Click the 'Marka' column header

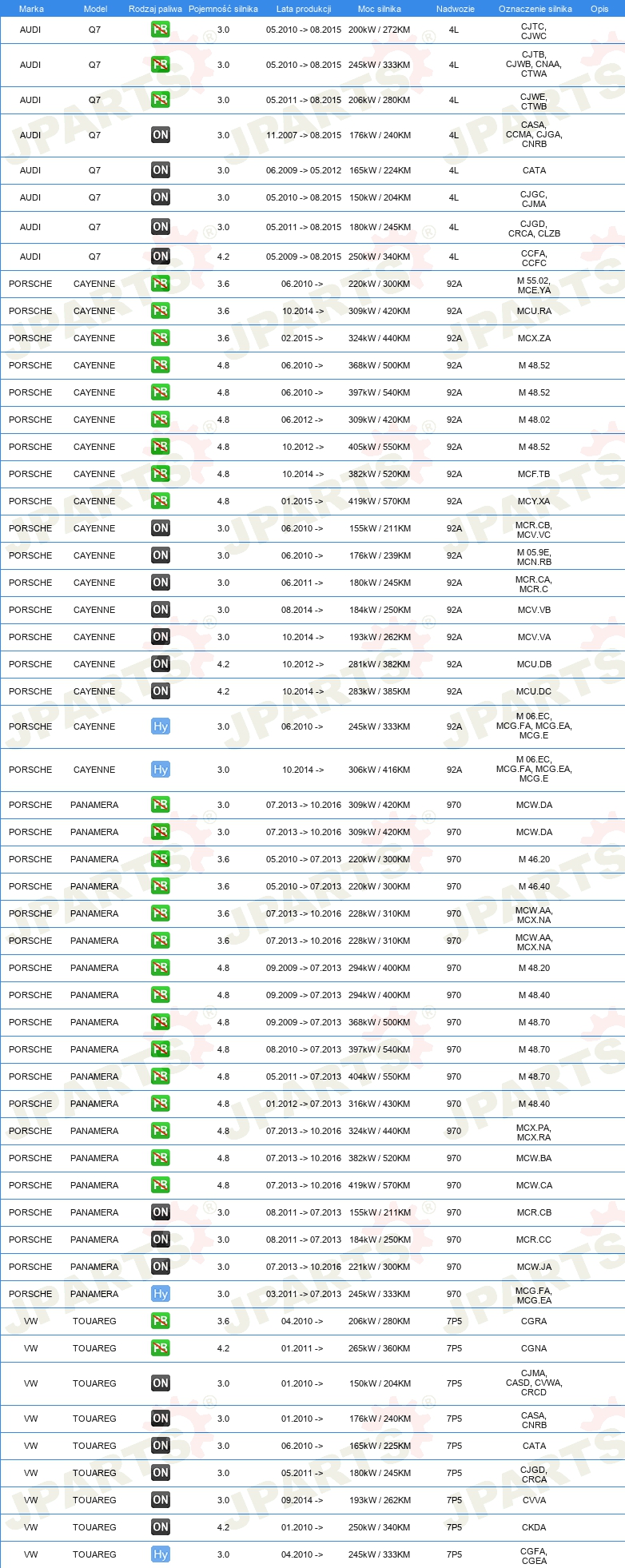point(31,9)
